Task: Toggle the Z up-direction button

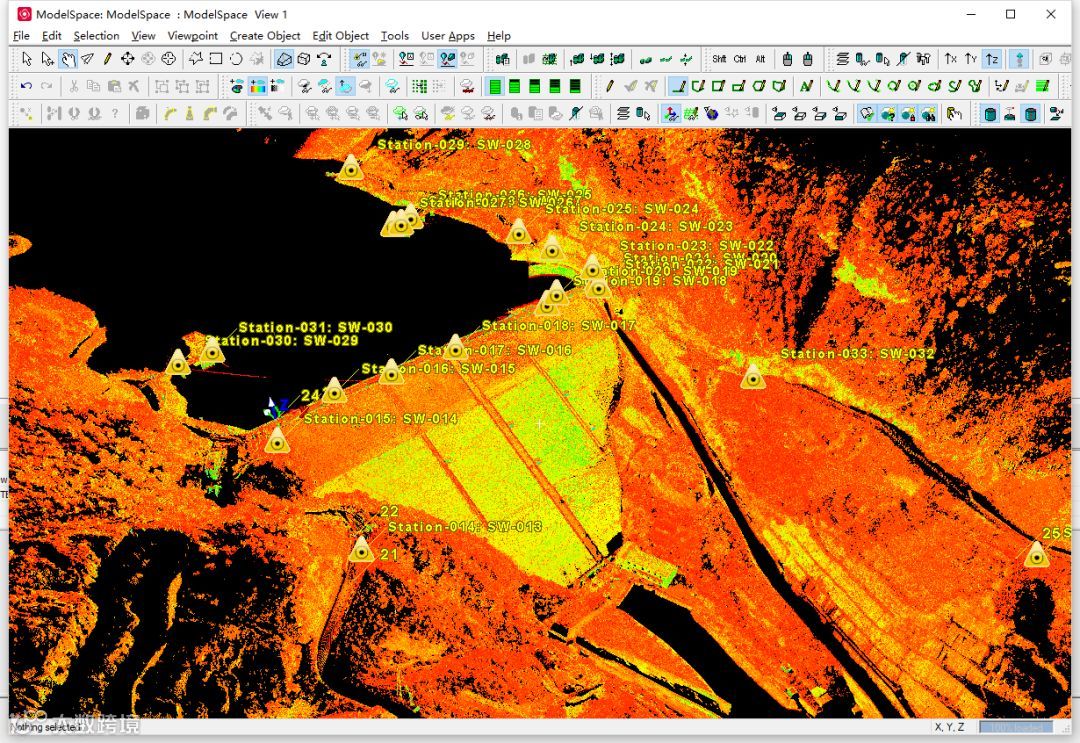Action: click(991, 60)
